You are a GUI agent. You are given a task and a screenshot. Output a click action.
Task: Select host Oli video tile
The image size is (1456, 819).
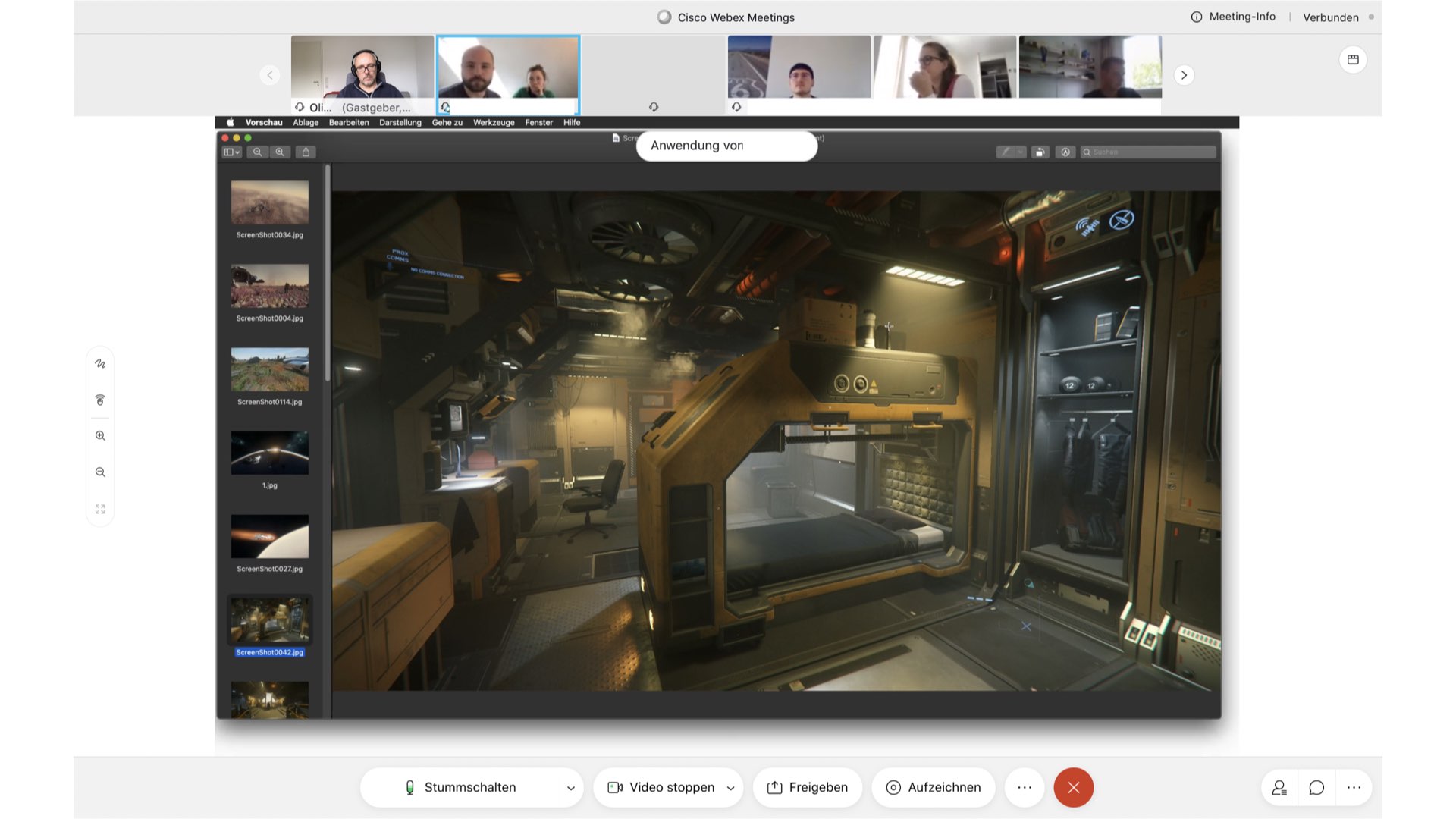(x=362, y=74)
